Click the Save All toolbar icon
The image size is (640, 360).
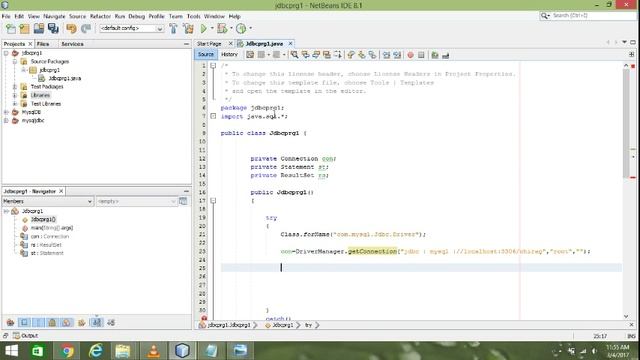[53, 28]
